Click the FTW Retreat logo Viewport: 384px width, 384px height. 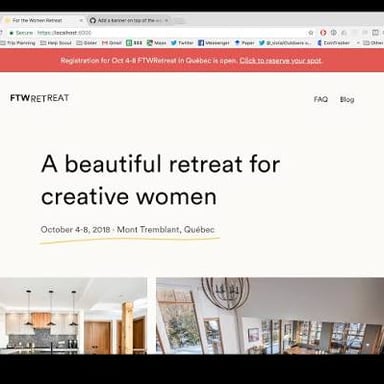[x=40, y=98]
